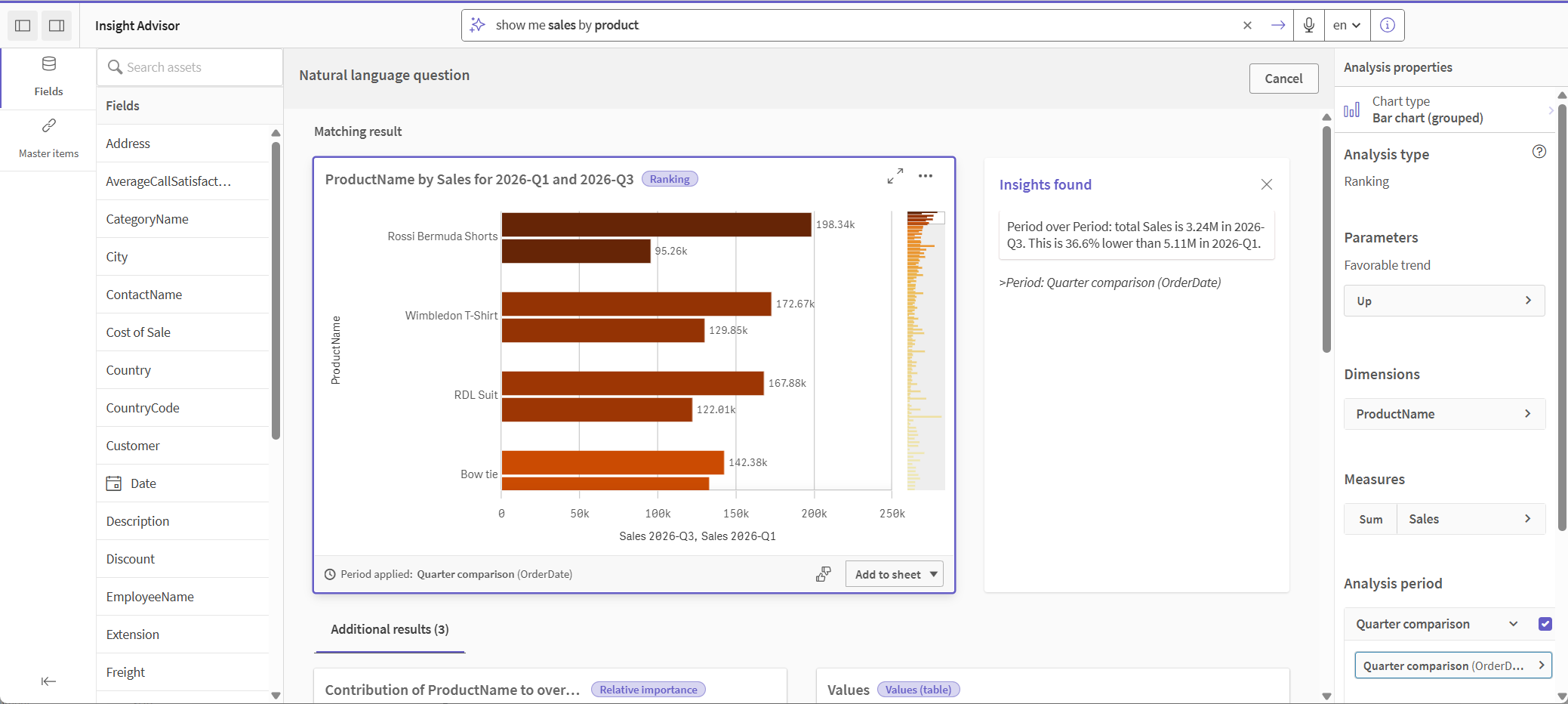Expand Quarter comparison (OrderDate) item
Image resolution: width=1568 pixels, height=704 pixels.
1453,665
